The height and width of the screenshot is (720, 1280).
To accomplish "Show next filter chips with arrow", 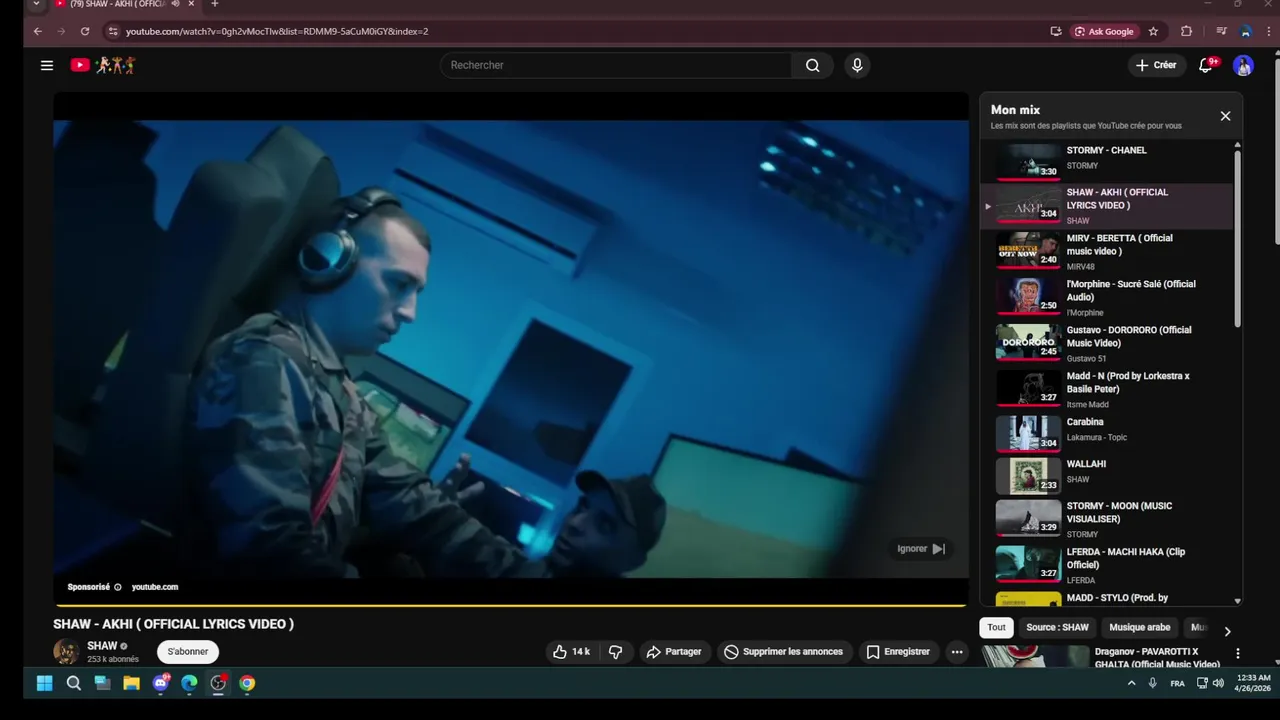I will (1228, 631).
